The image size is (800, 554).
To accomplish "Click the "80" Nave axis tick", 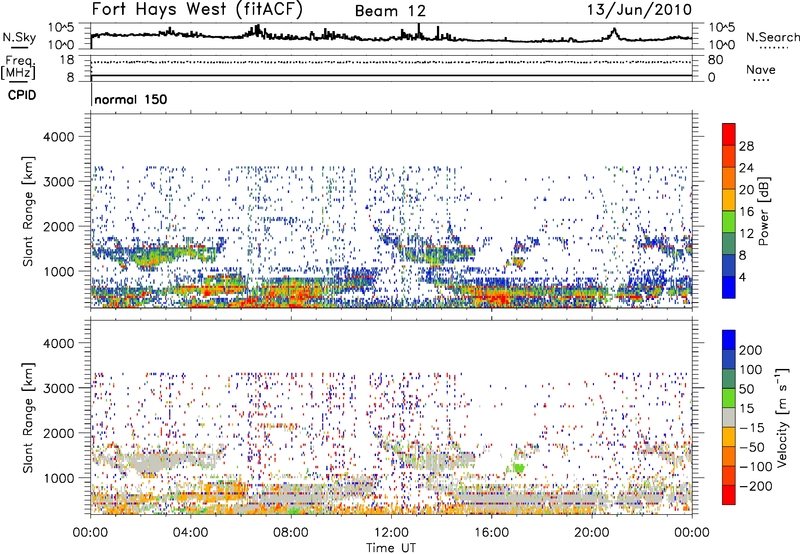I will click(x=715, y=60).
